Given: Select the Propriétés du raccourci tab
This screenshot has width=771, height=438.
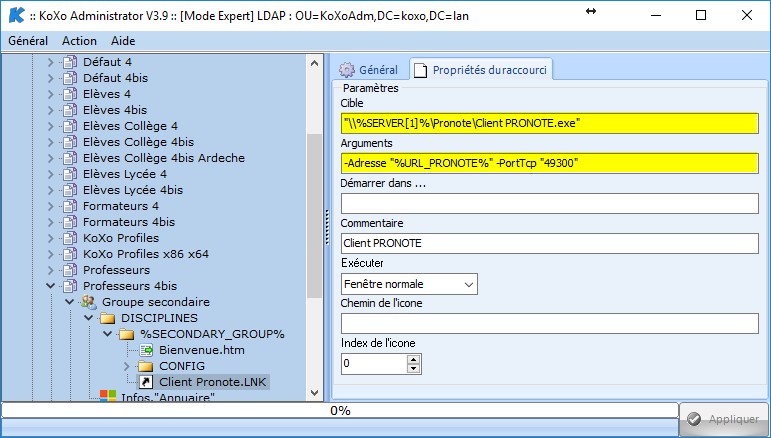Looking at the screenshot, I should (481, 70).
